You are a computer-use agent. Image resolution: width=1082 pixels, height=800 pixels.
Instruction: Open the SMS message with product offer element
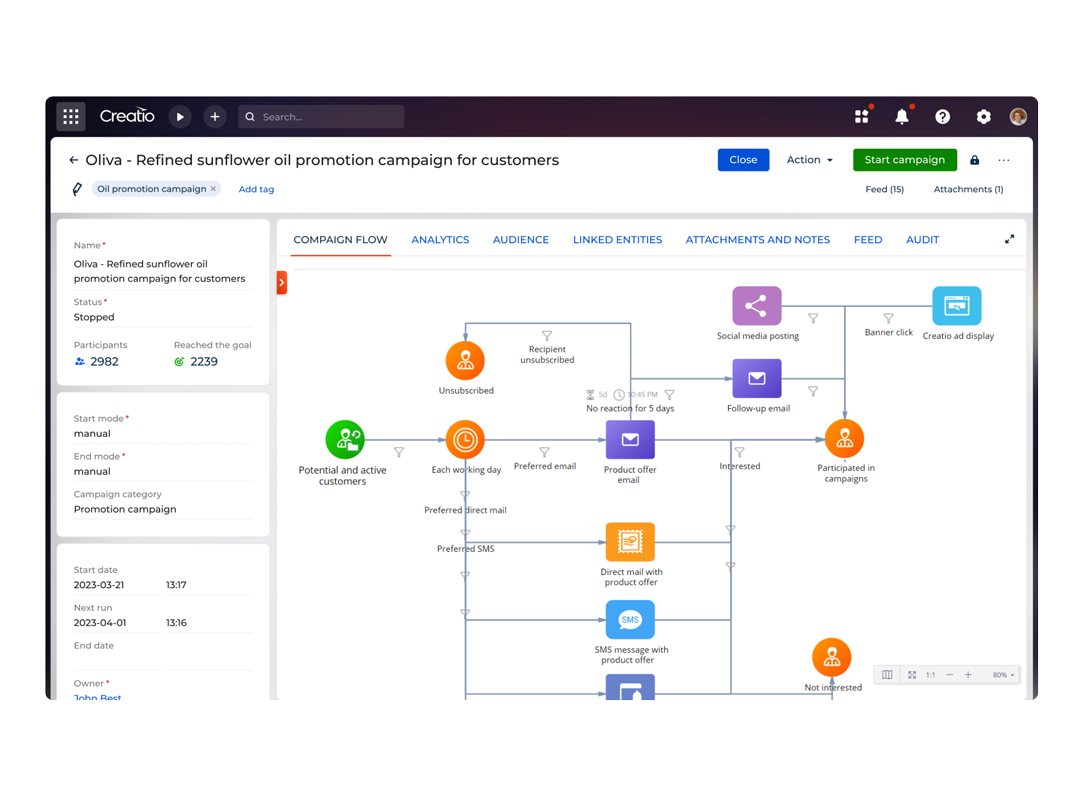click(630, 620)
